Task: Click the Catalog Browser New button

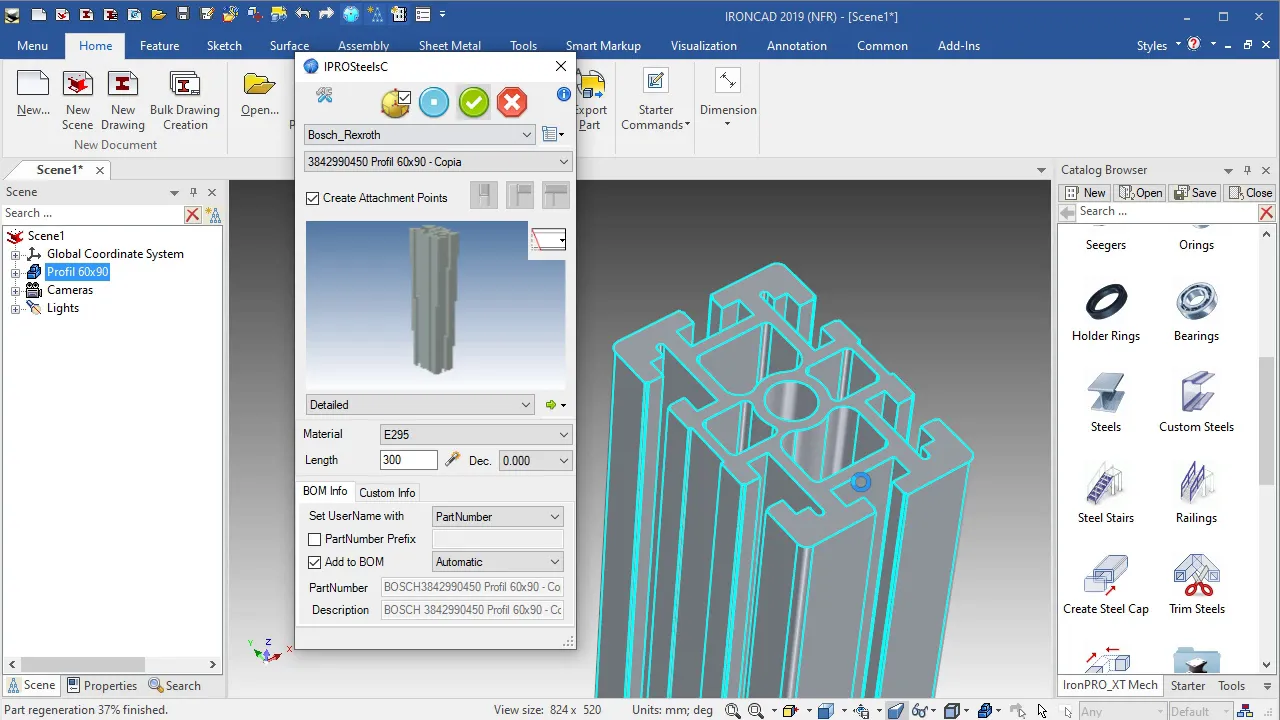Action: click(1086, 193)
